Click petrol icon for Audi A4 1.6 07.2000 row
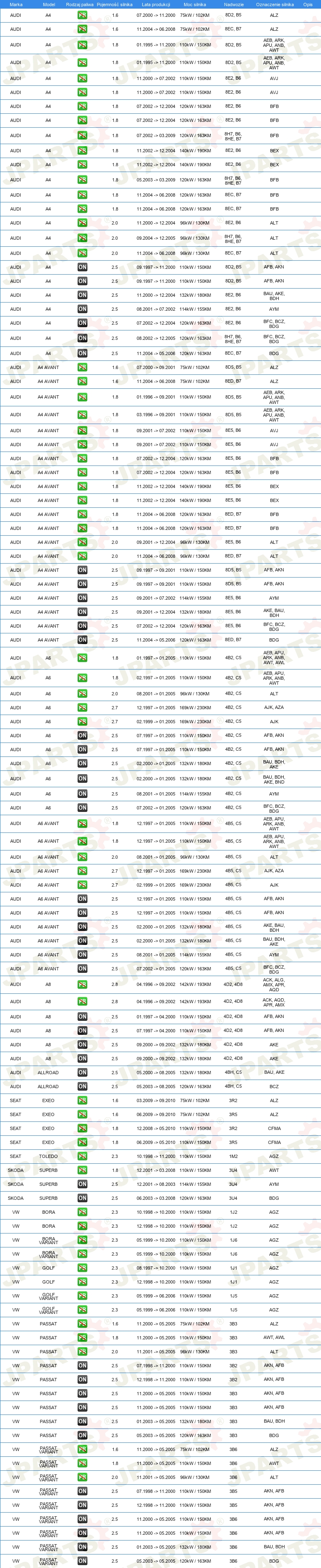 (x=82, y=15)
